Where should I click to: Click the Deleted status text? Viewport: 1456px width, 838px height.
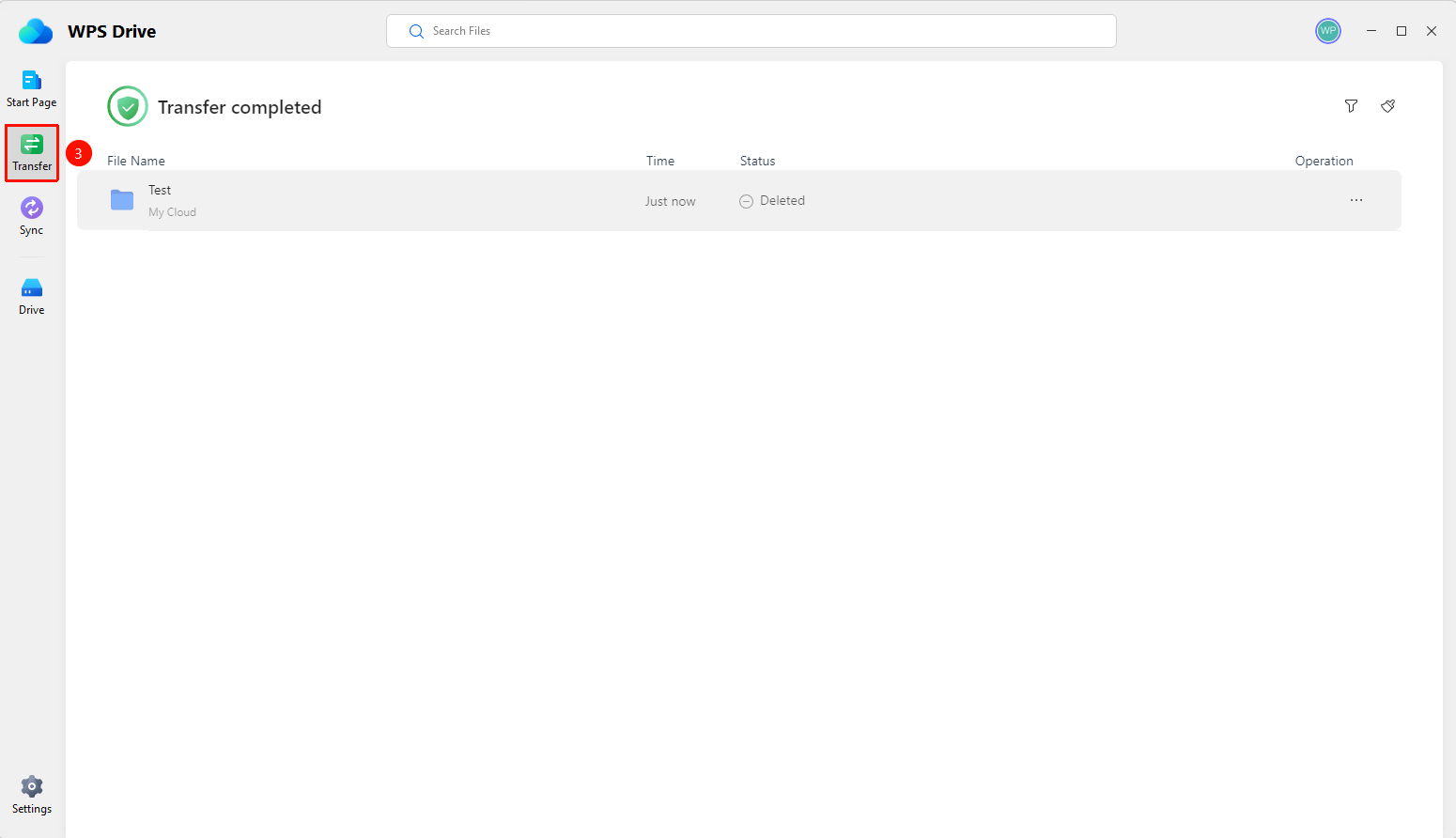point(782,200)
